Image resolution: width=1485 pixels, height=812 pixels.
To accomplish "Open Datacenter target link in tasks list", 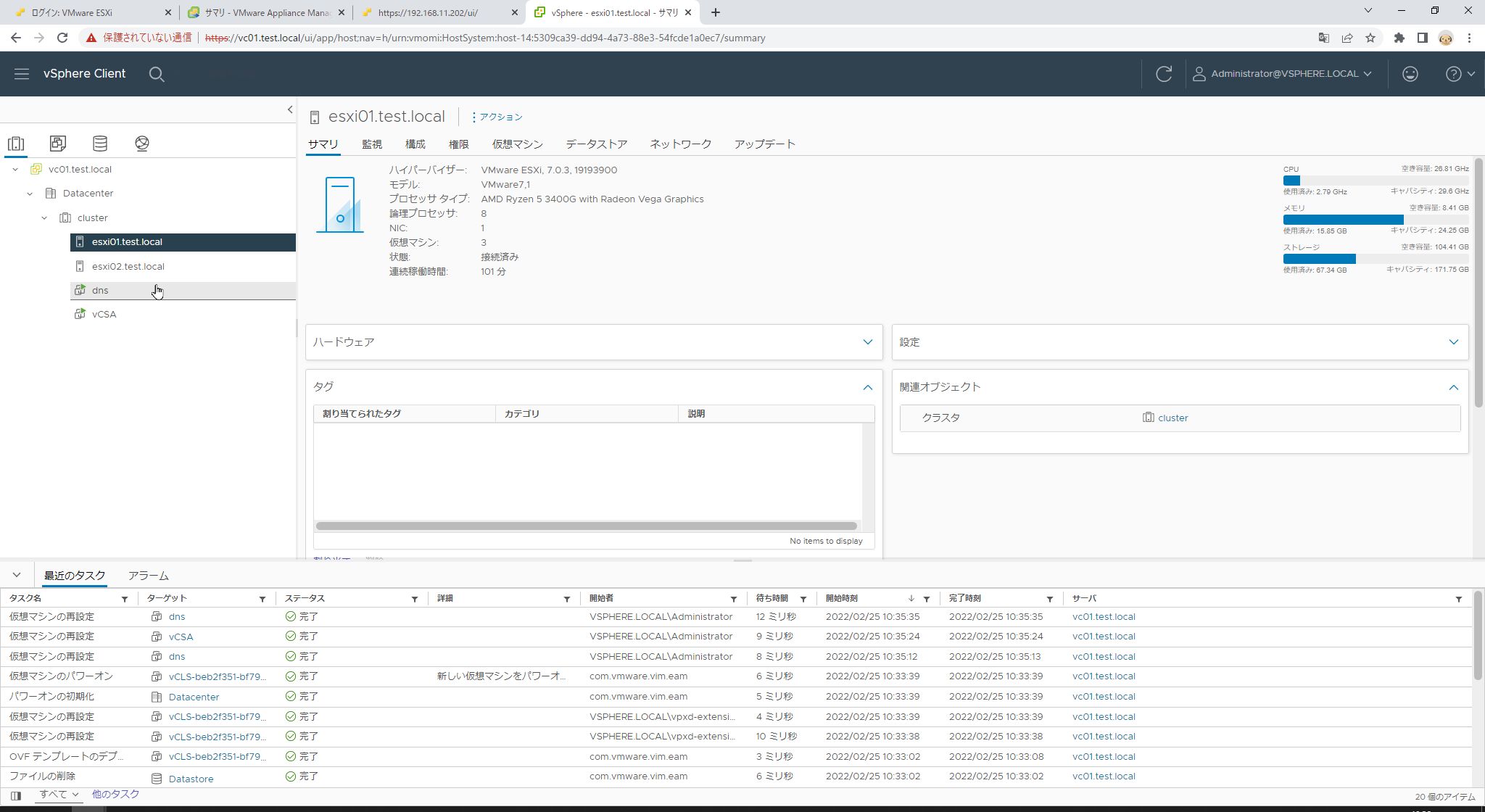I will (x=194, y=697).
